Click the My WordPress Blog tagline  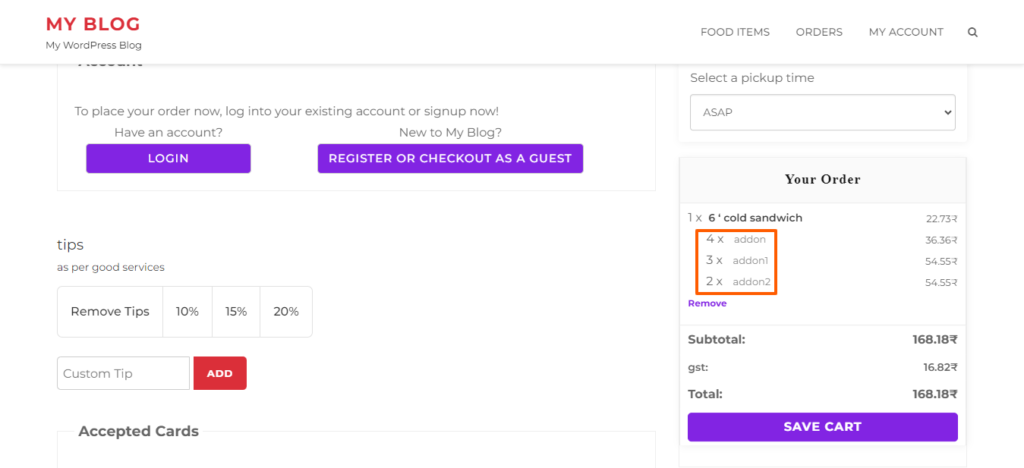(93, 46)
